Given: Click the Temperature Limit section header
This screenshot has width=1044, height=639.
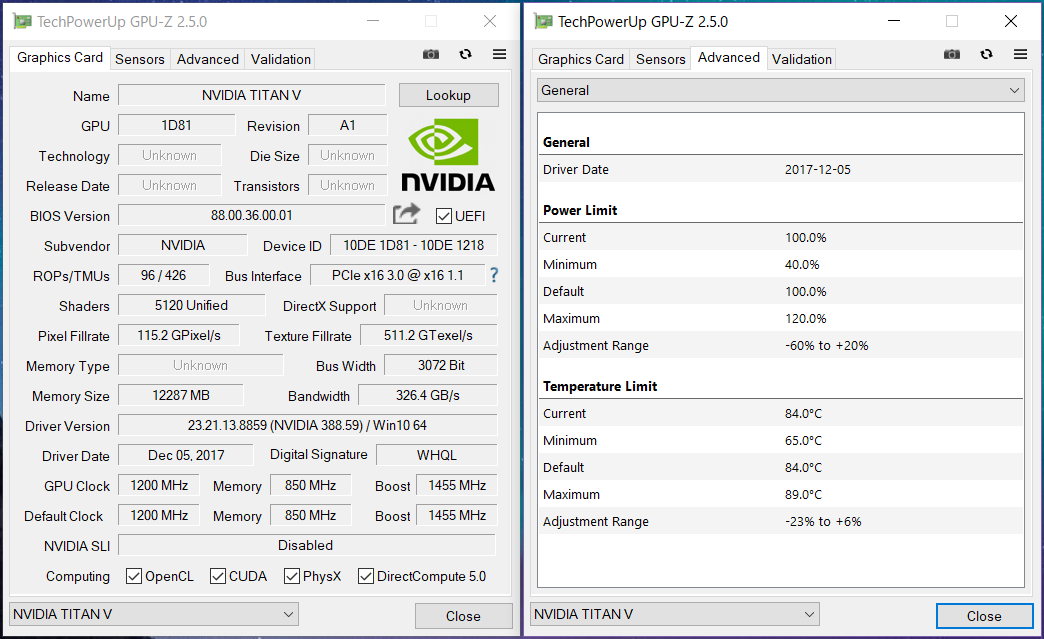Looking at the screenshot, I should [600, 386].
